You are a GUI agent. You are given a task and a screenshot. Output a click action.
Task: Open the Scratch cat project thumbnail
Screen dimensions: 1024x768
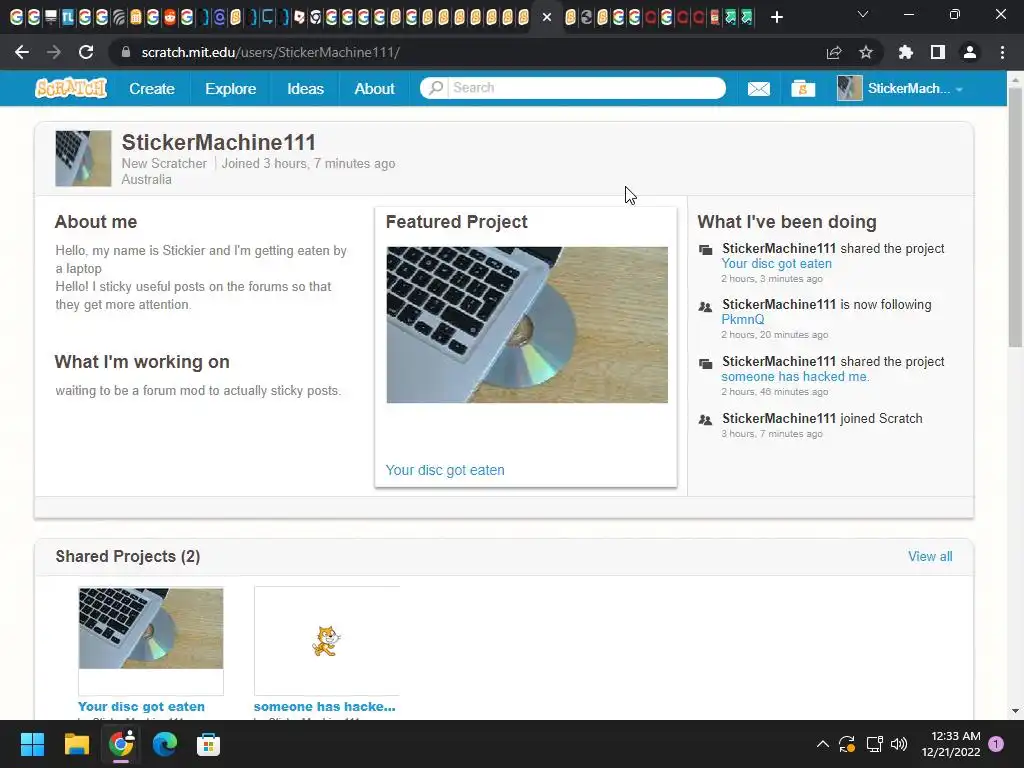point(327,641)
